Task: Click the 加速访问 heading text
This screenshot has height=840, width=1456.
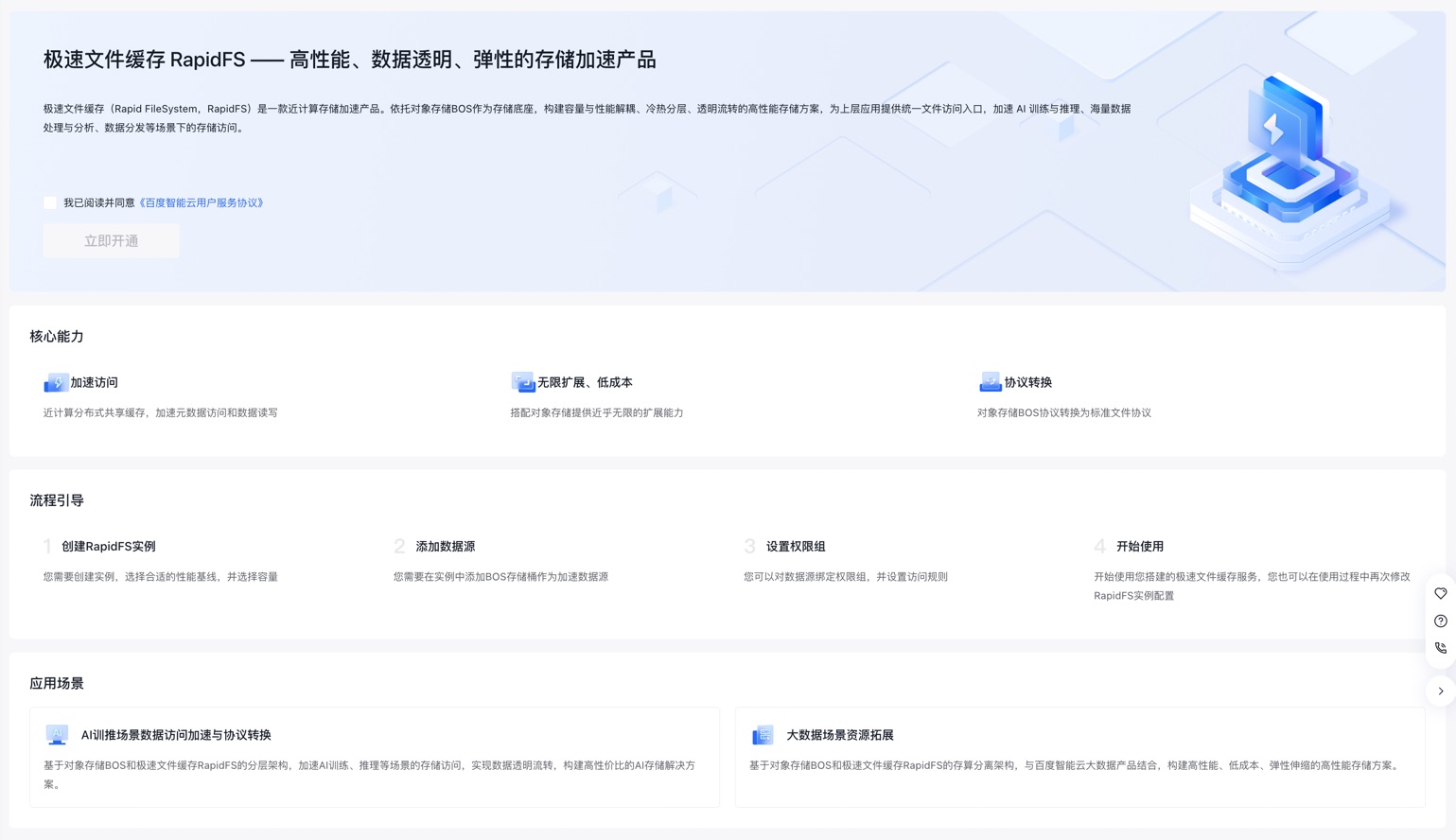Action: [x=95, y=383]
